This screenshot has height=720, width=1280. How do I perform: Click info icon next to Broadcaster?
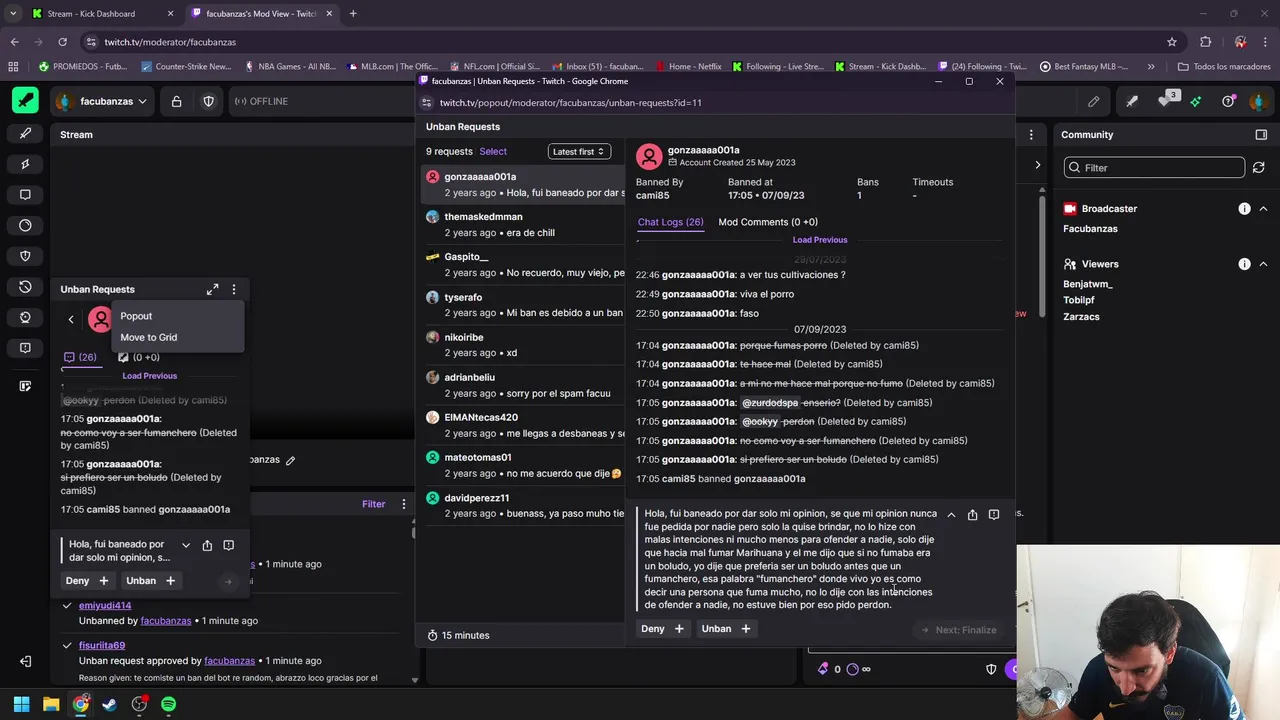(1244, 209)
